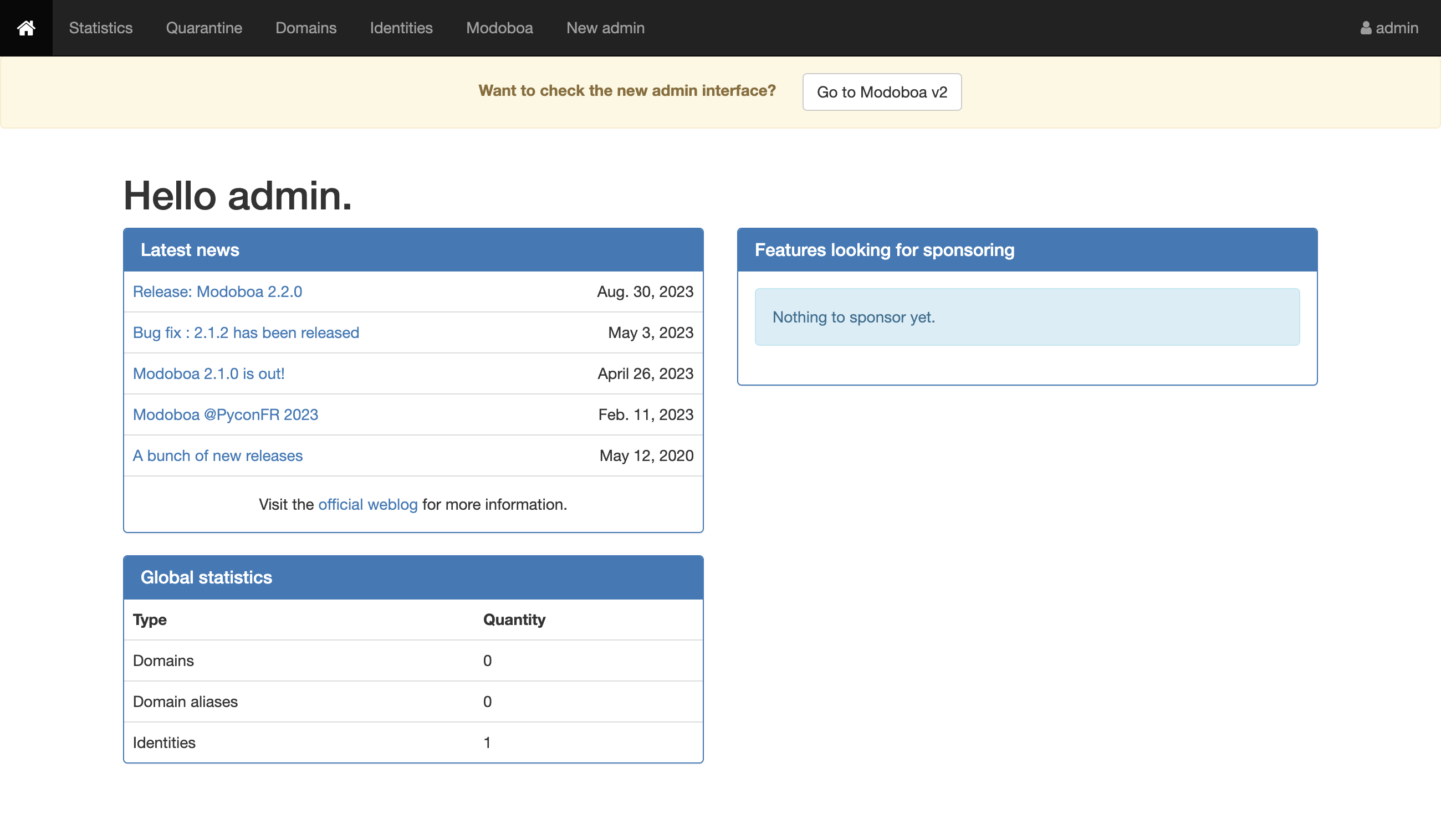Open Release: Modoboa 2.2.0 news link

[217, 291]
